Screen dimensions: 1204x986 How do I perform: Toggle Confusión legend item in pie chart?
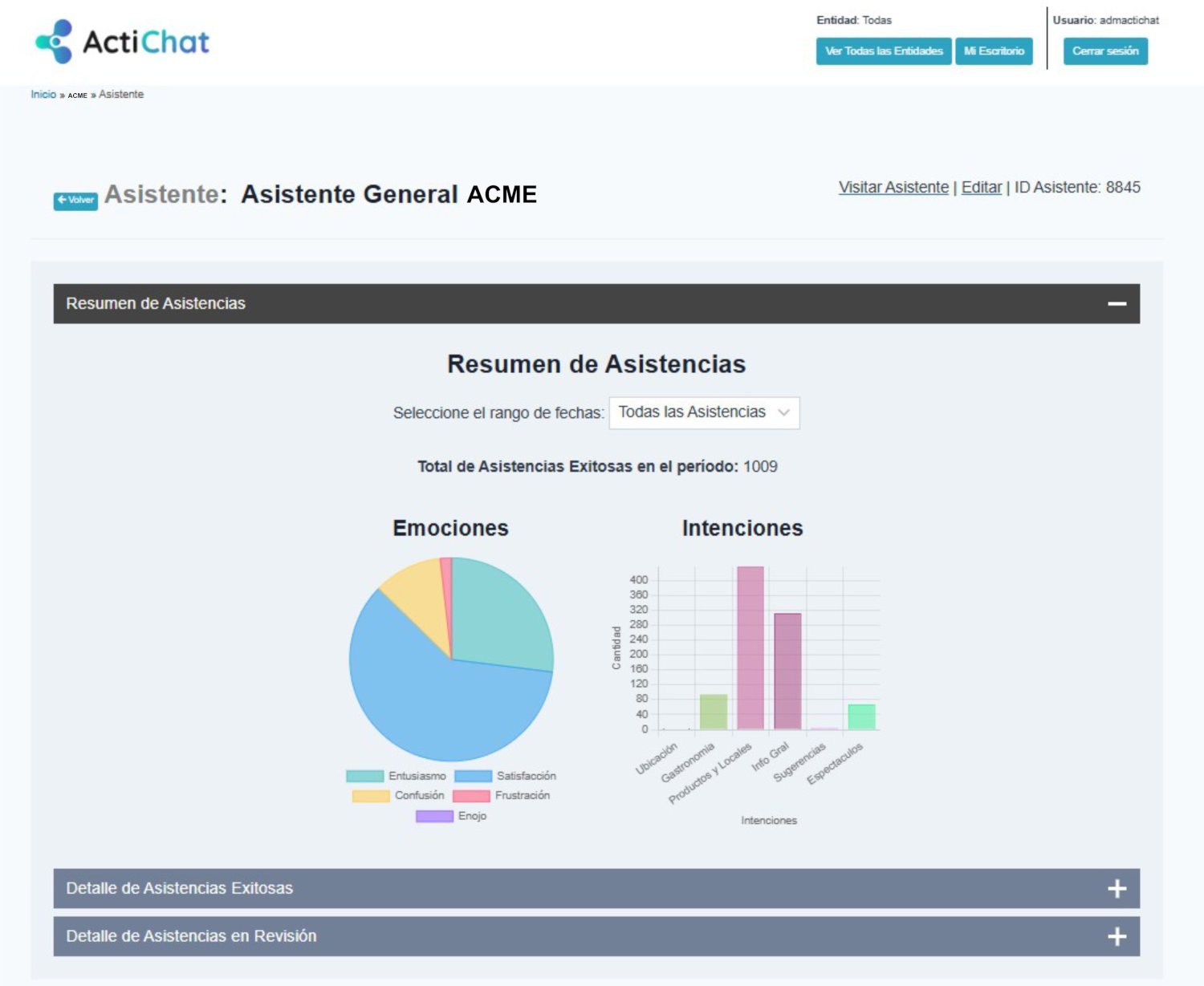point(398,795)
